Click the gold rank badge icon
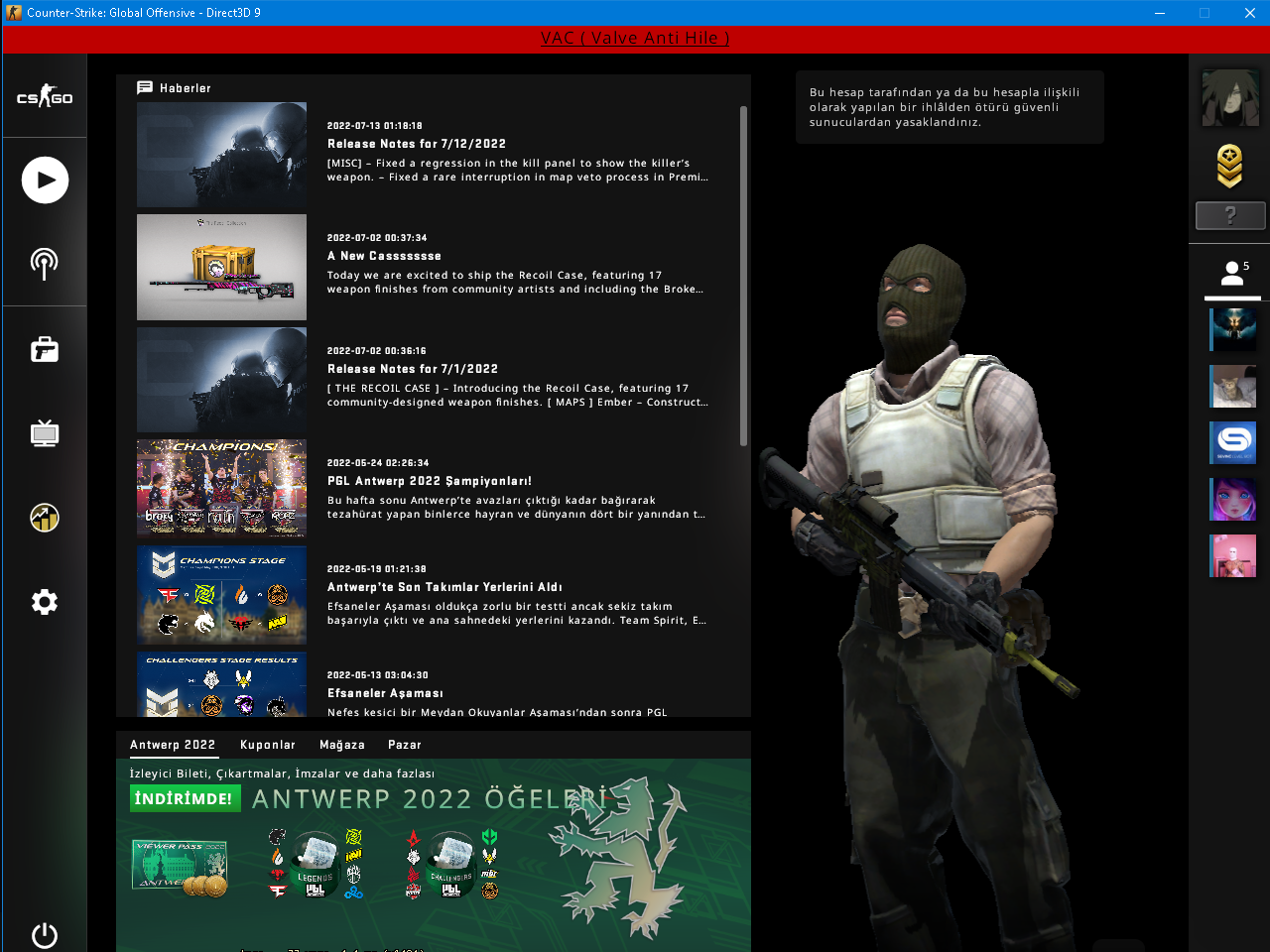 point(1230,166)
